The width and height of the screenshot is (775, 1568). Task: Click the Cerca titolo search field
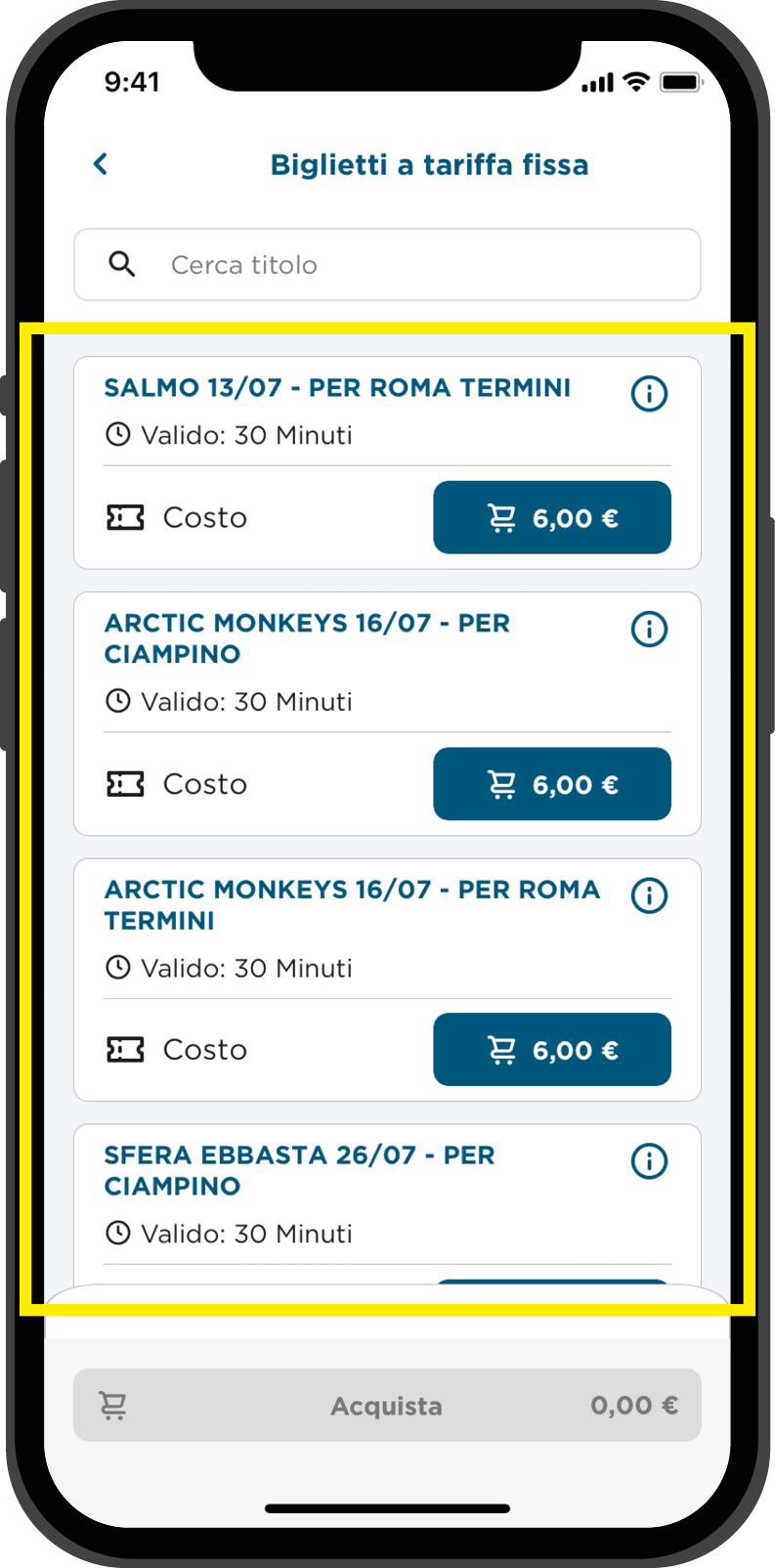(387, 265)
